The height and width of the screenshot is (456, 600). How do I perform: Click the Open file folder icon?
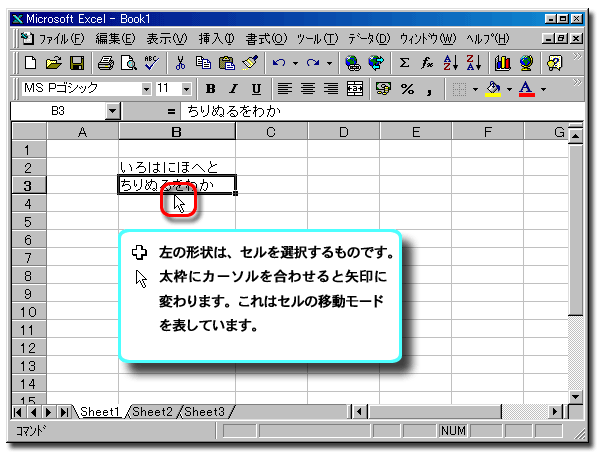(x=54, y=63)
